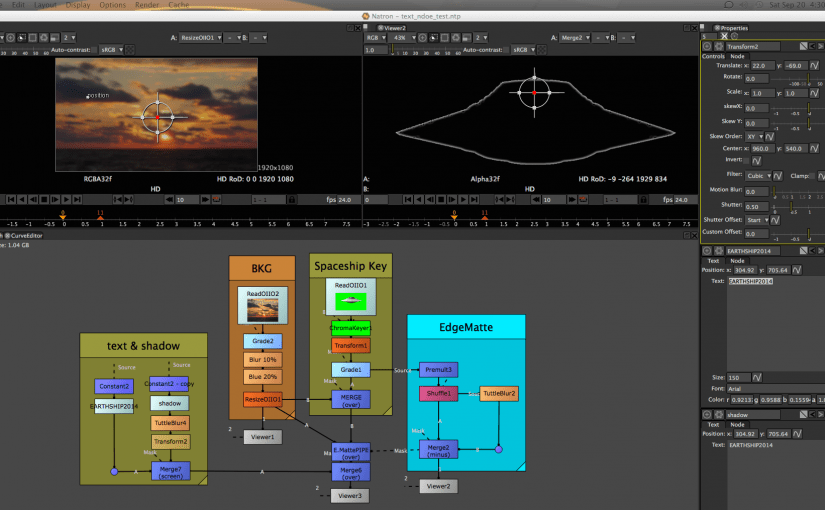Stop playback in Viewer2 player bar
This screenshot has height=510, width=825.
click(441, 199)
